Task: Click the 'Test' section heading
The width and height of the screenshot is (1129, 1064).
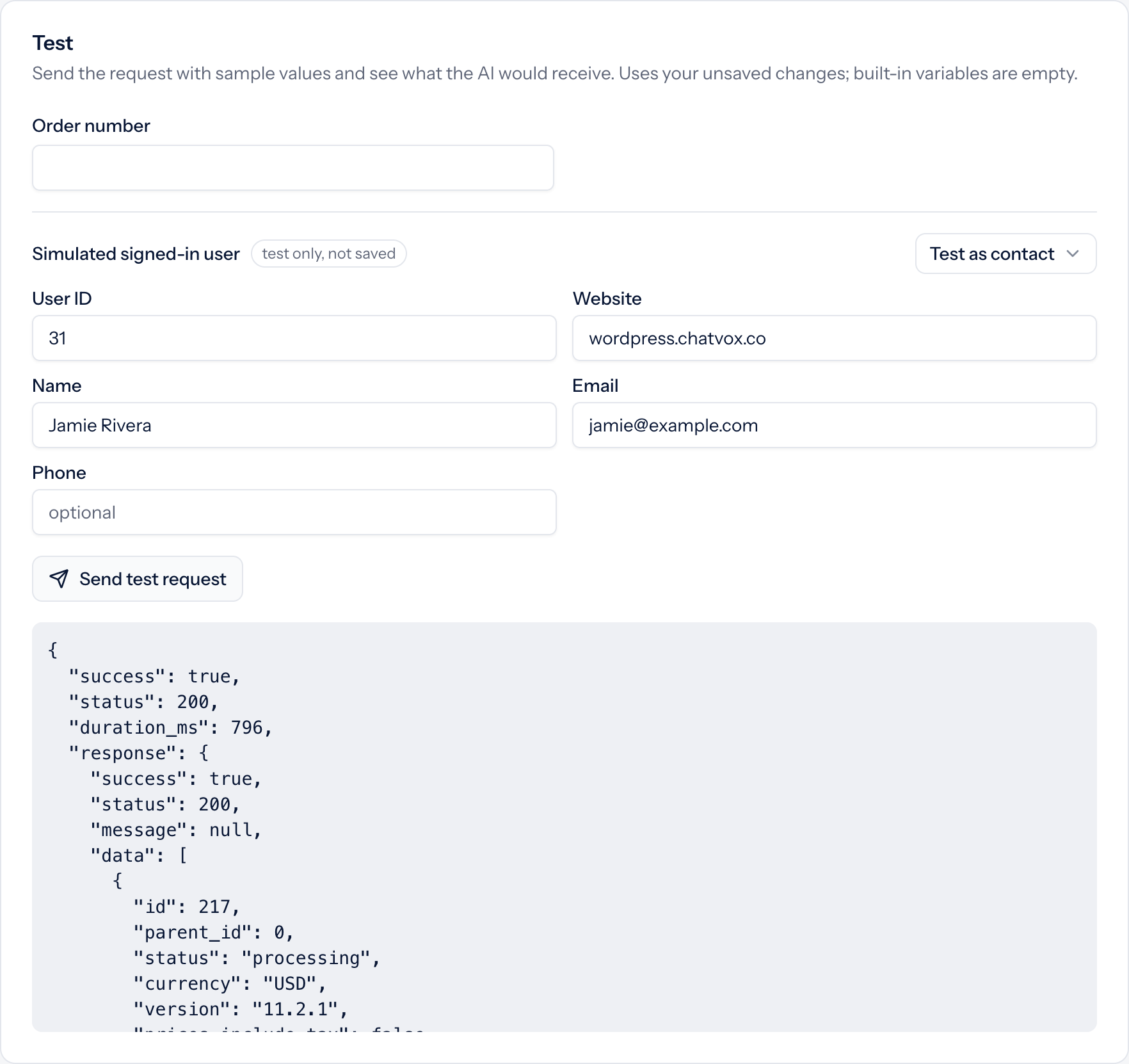Action: (53, 43)
